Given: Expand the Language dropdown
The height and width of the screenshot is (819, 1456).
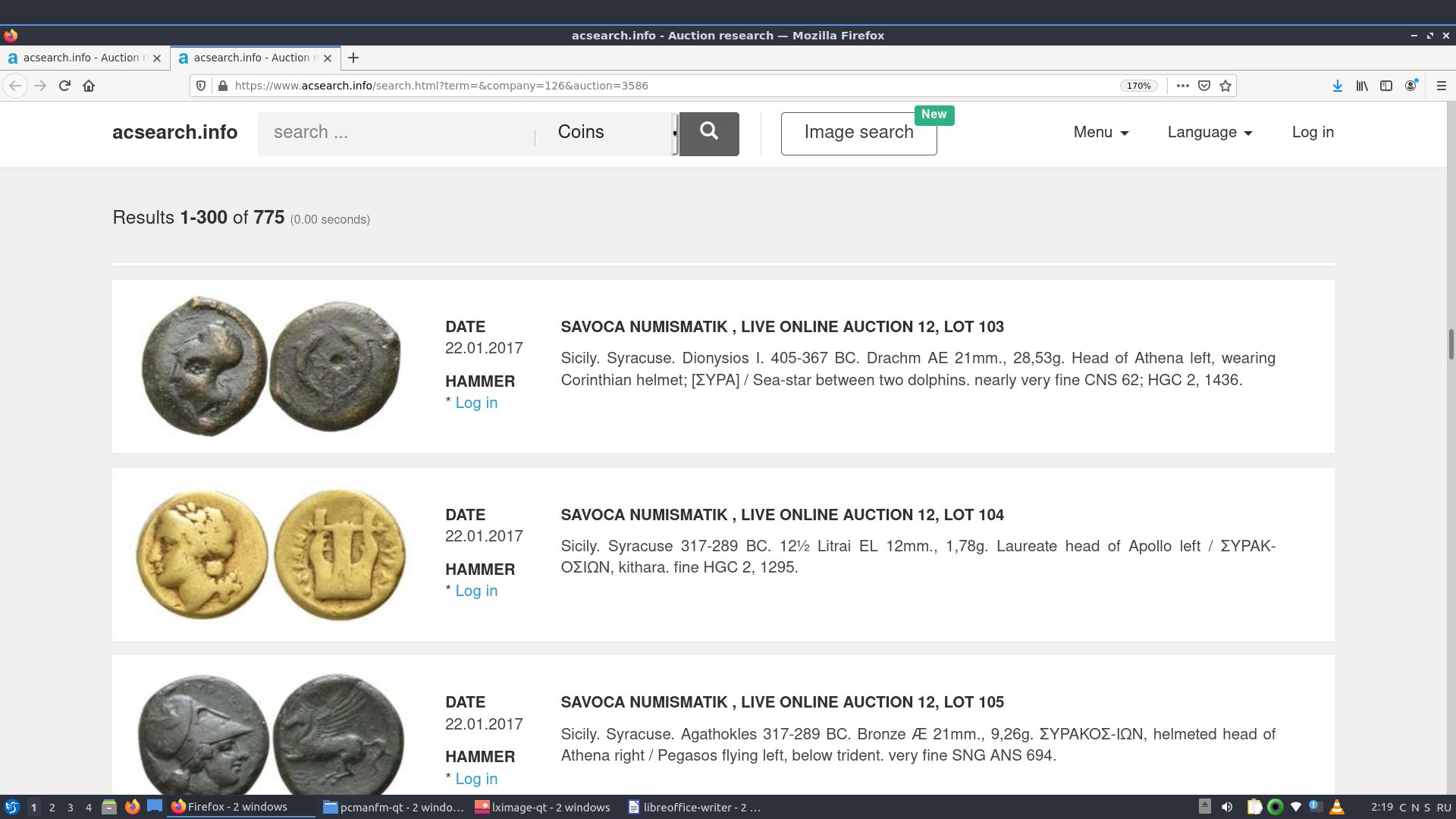Looking at the screenshot, I should click(1209, 133).
